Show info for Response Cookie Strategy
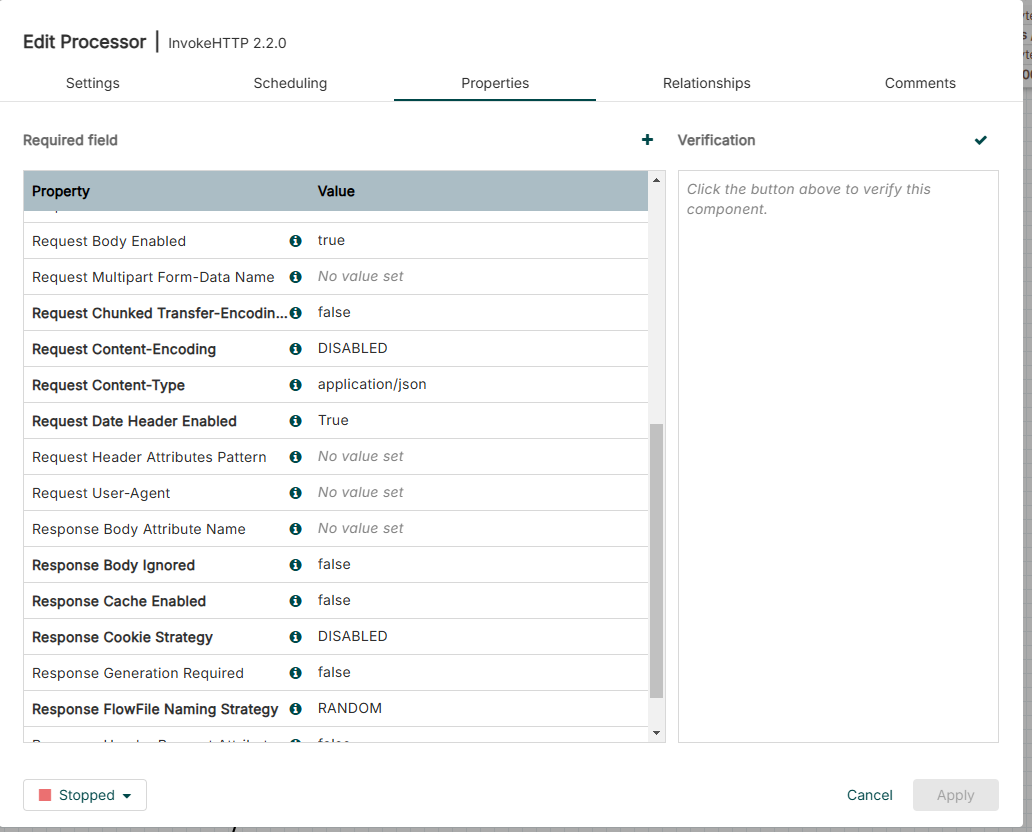 click(x=295, y=636)
